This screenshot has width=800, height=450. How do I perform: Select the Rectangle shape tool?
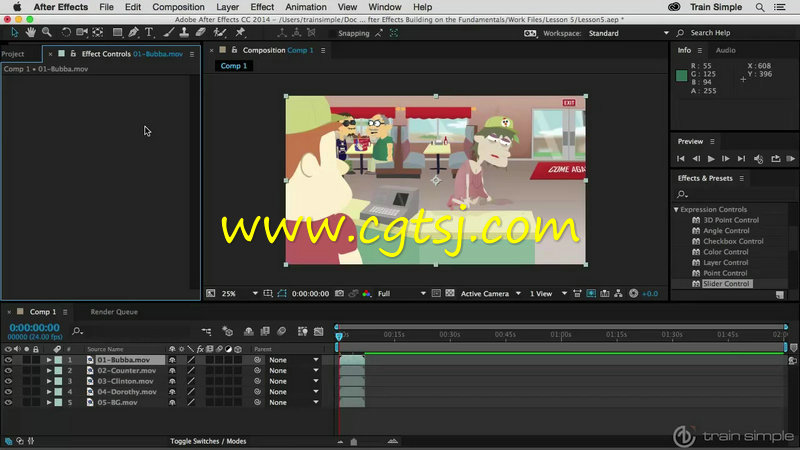pyautogui.click(x=117, y=33)
